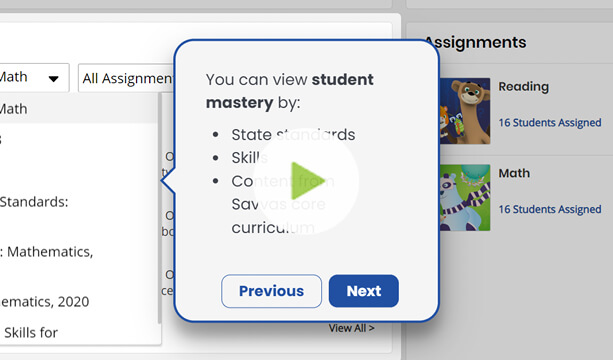Open 16 Students Assigned link under Math
613x360 pixels.
550,210
